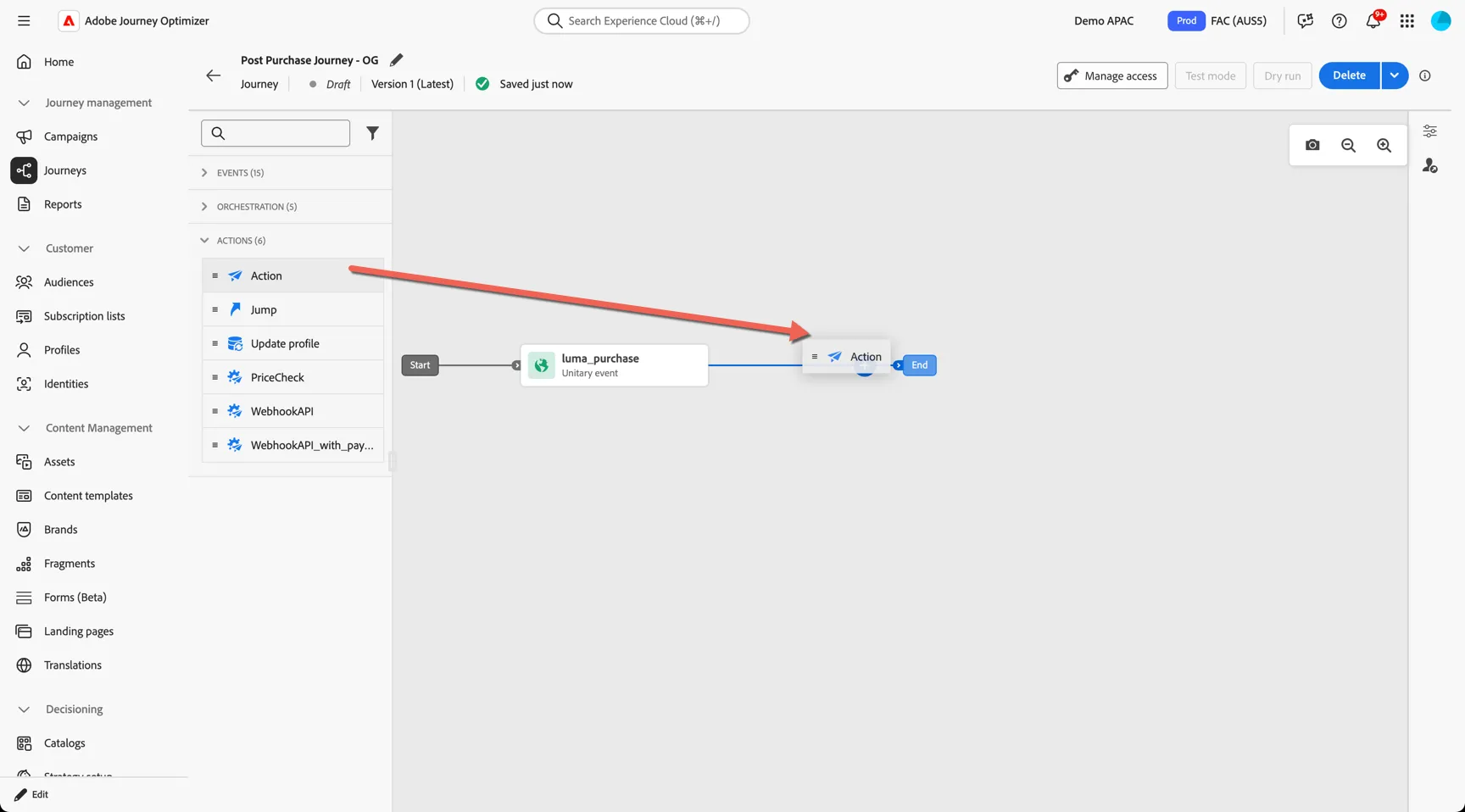Zoom out of the journey canvas
This screenshot has height=812, width=1465.
pos(1348,145)
